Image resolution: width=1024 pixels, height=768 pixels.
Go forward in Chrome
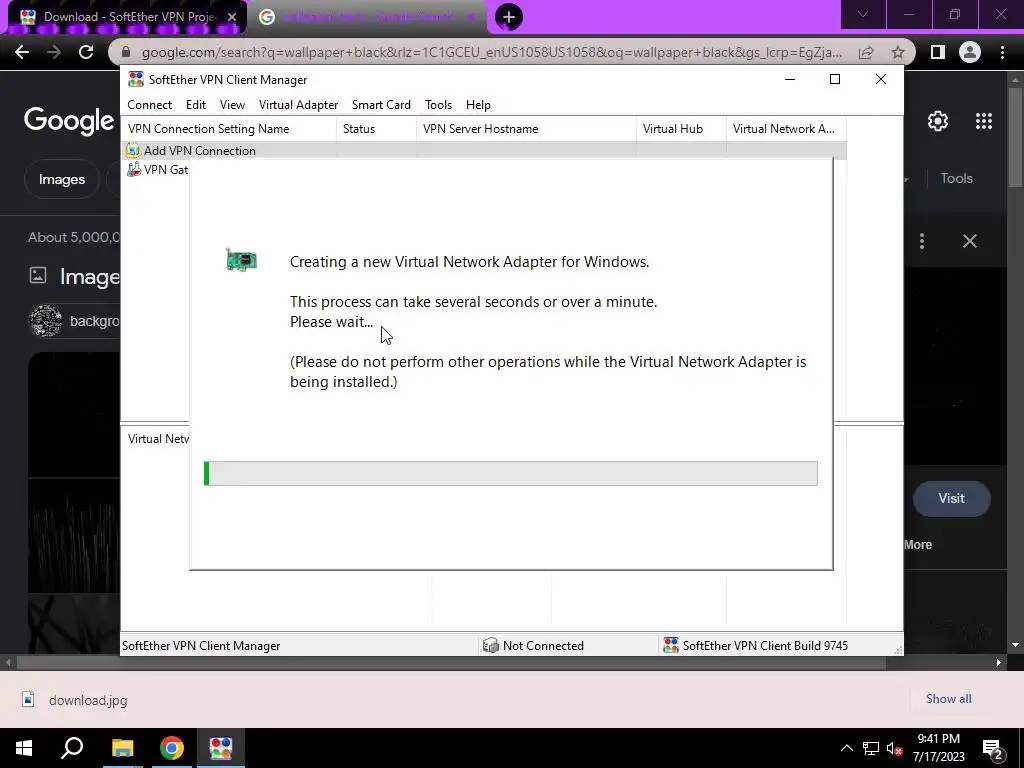tap(54, 52)
